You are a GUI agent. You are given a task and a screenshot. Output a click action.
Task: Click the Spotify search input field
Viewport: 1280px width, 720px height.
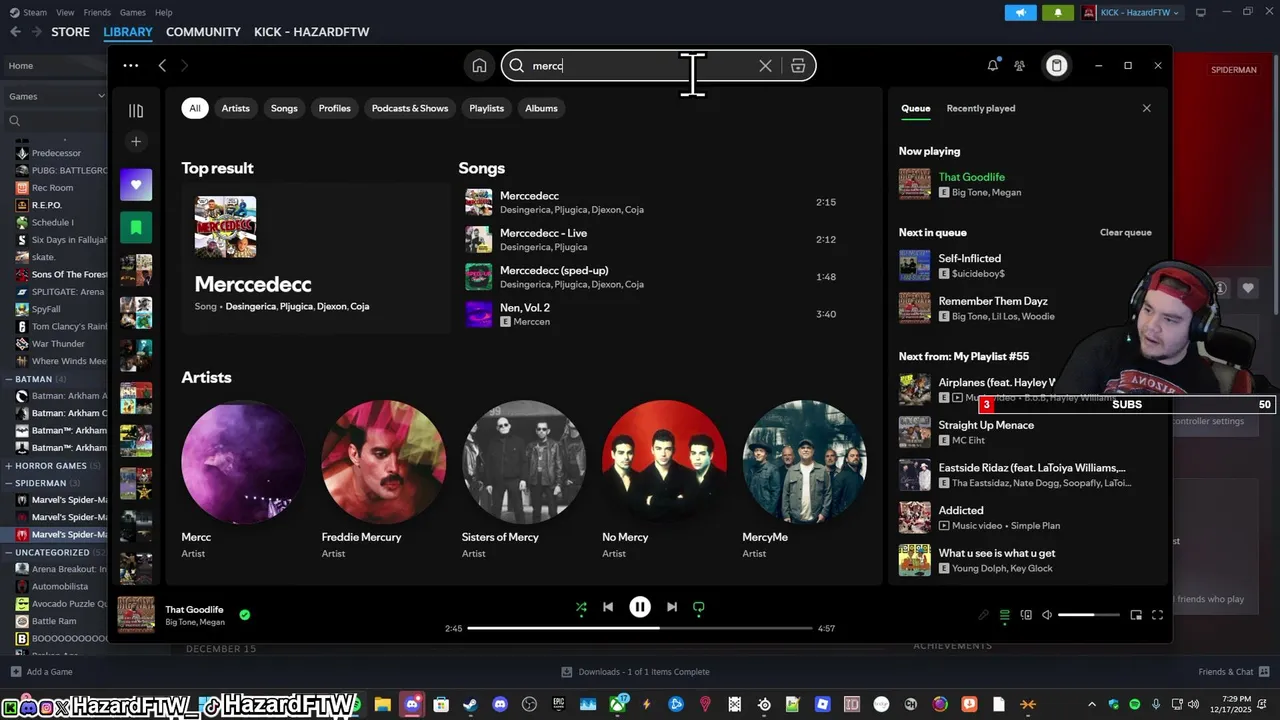point(640,66)
